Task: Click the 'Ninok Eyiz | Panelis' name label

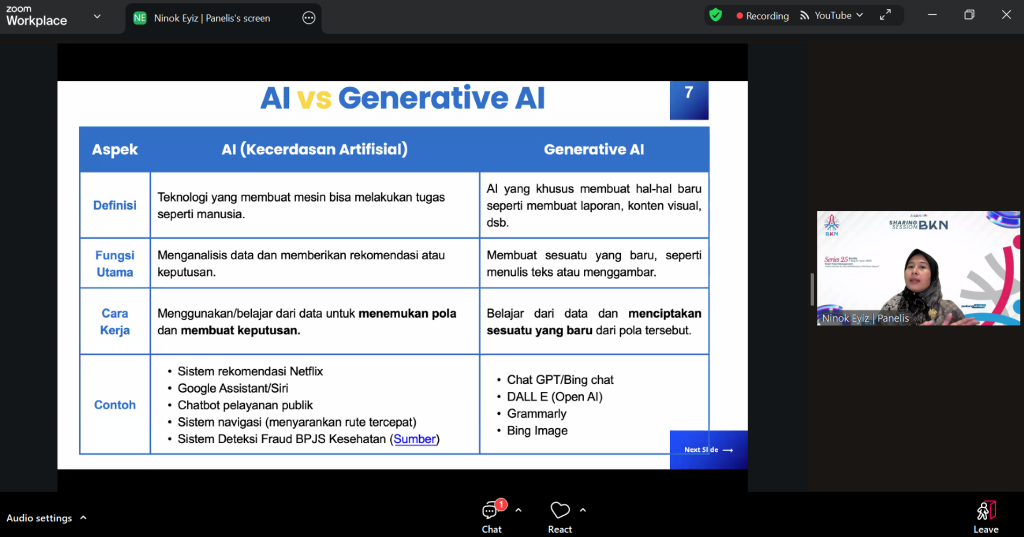Action: point(865,318)
